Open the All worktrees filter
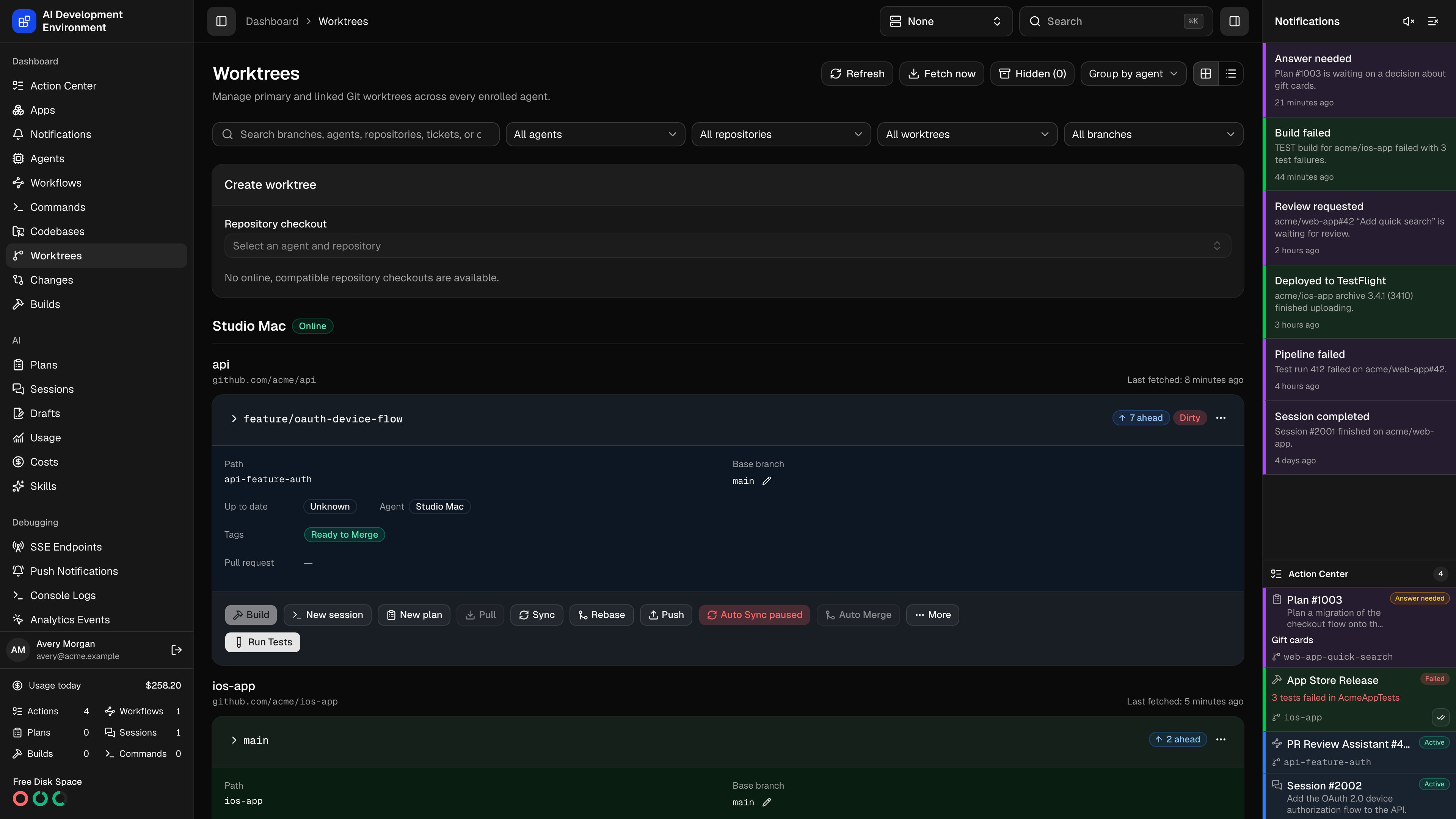The height and width of the screenshot is (819, 1456). click(967, 135)
